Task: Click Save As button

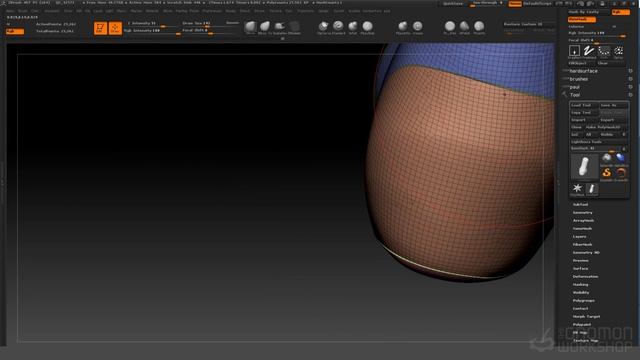Action: 613,105
